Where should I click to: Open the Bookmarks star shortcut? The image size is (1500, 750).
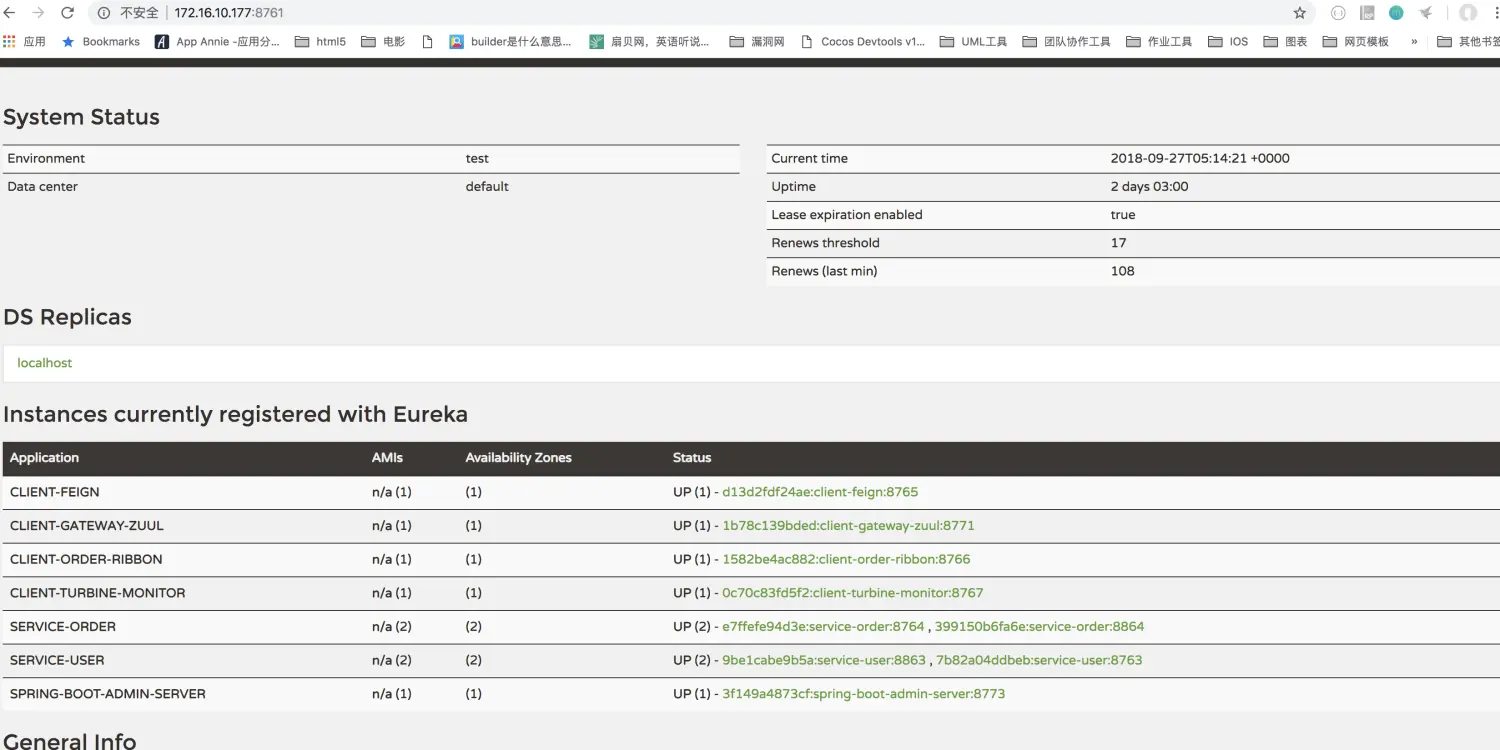(101, 42)
